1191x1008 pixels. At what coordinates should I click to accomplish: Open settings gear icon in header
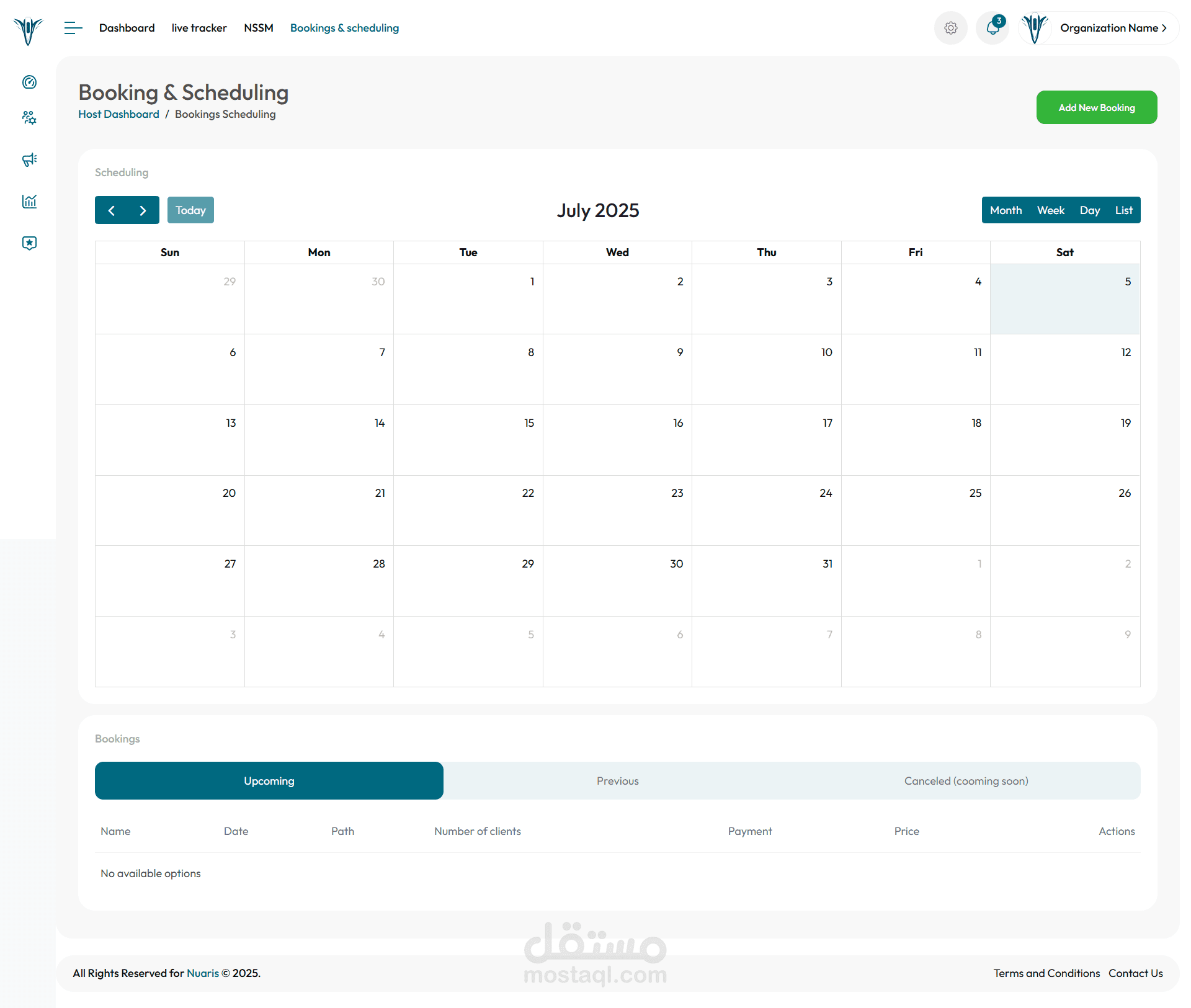pos(950,28)
